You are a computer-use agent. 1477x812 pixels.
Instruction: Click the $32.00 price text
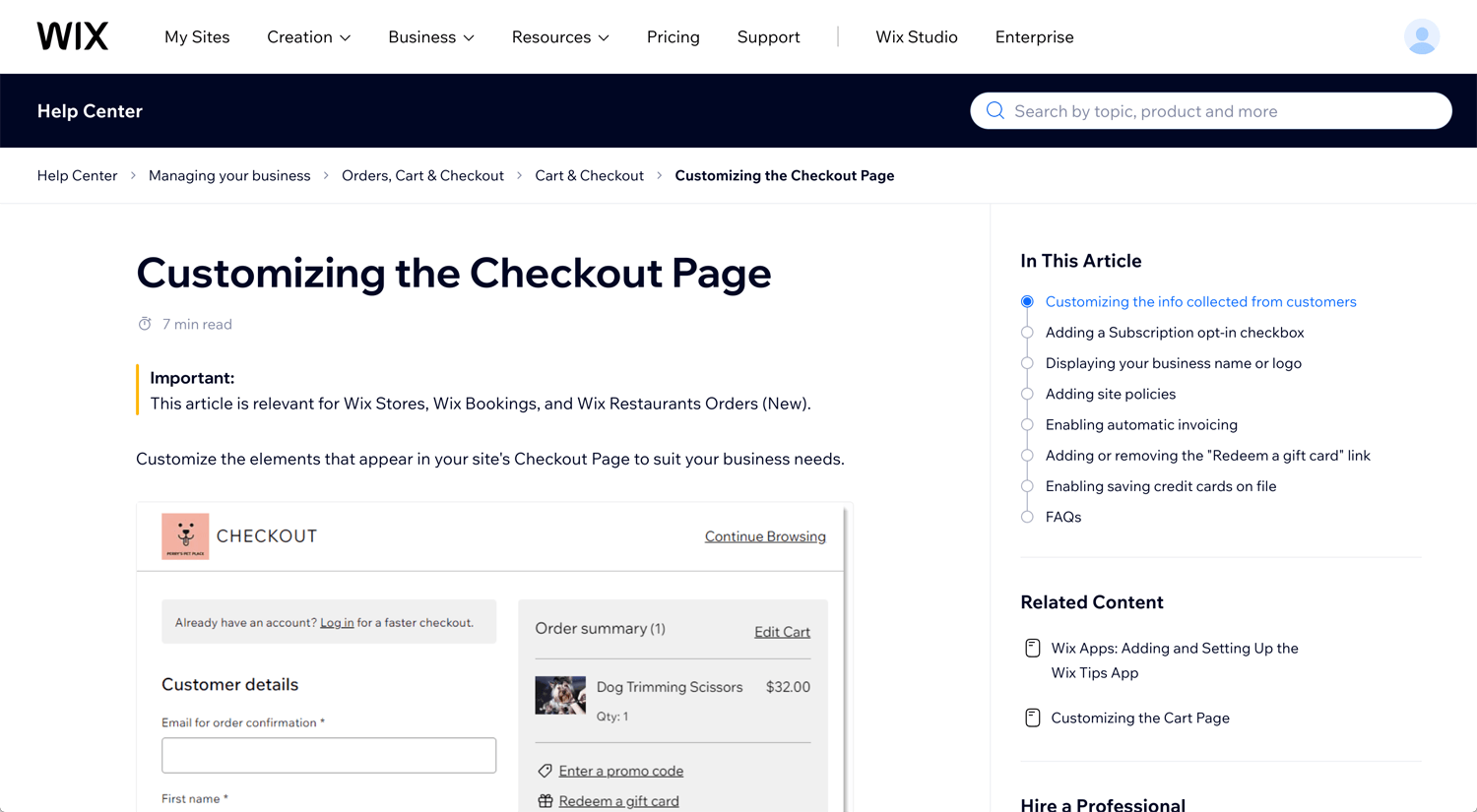tap(788, 687)
